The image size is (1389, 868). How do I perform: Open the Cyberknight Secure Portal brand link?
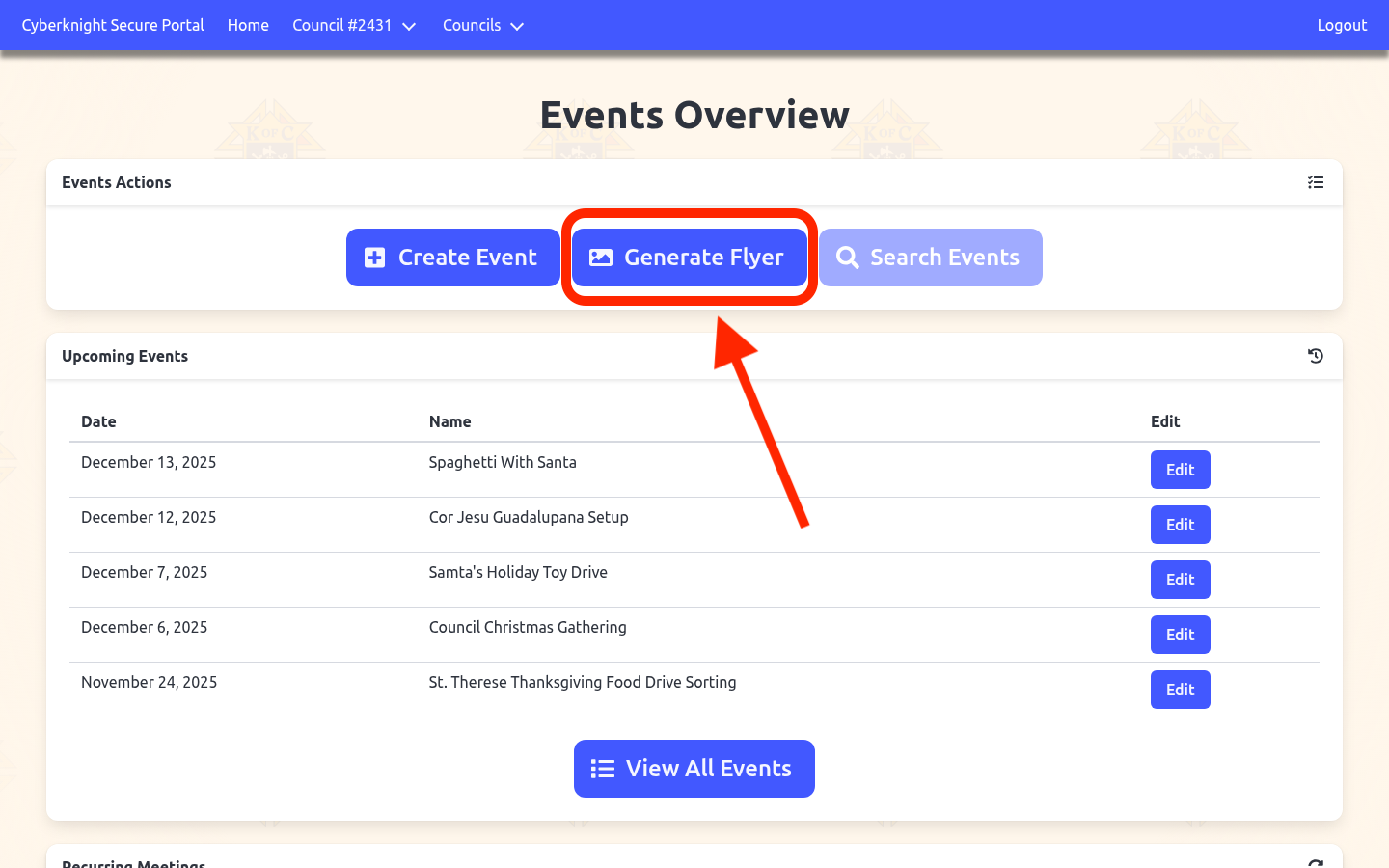pos(113,25)
